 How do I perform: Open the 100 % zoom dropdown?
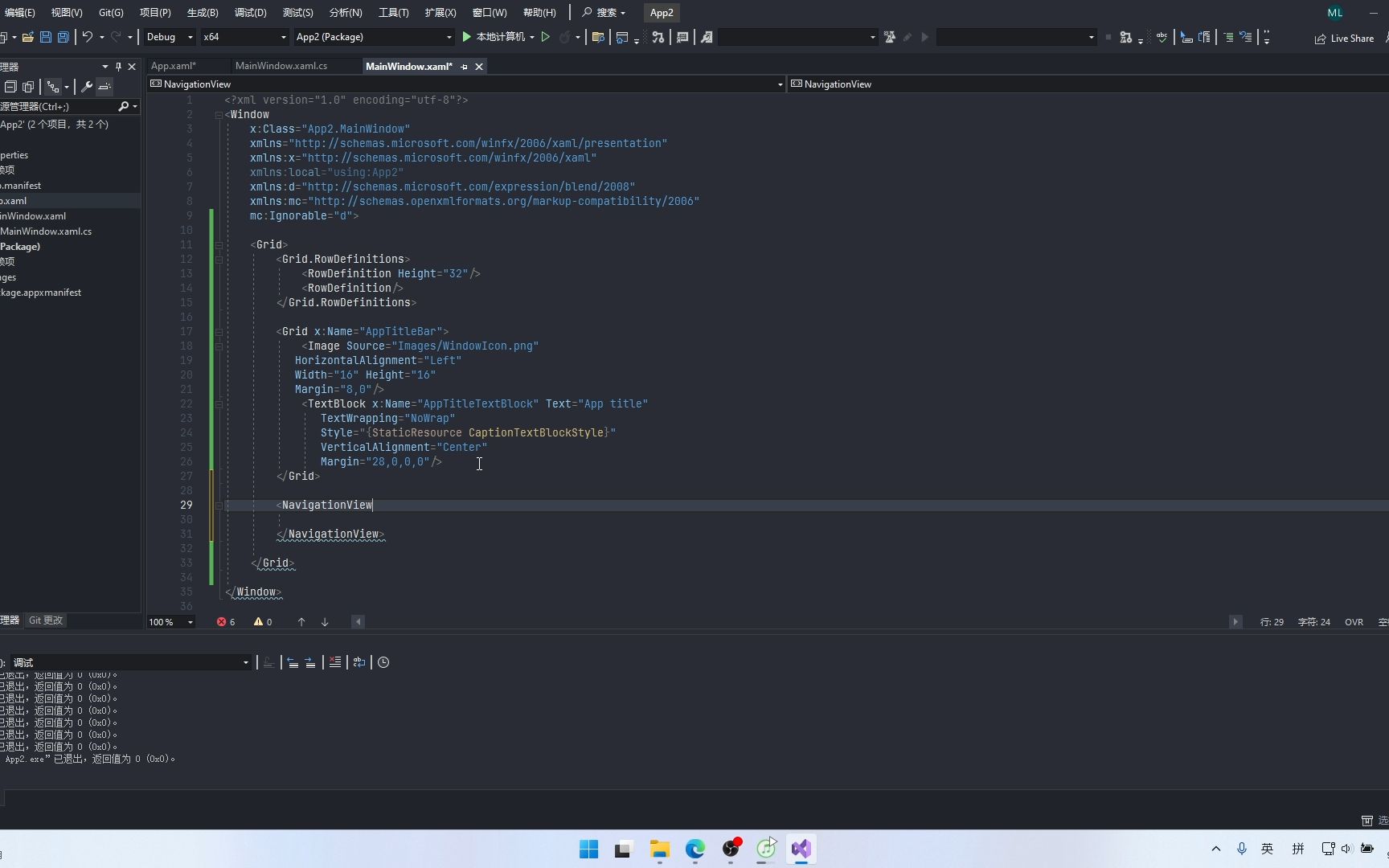coord(171,622)
